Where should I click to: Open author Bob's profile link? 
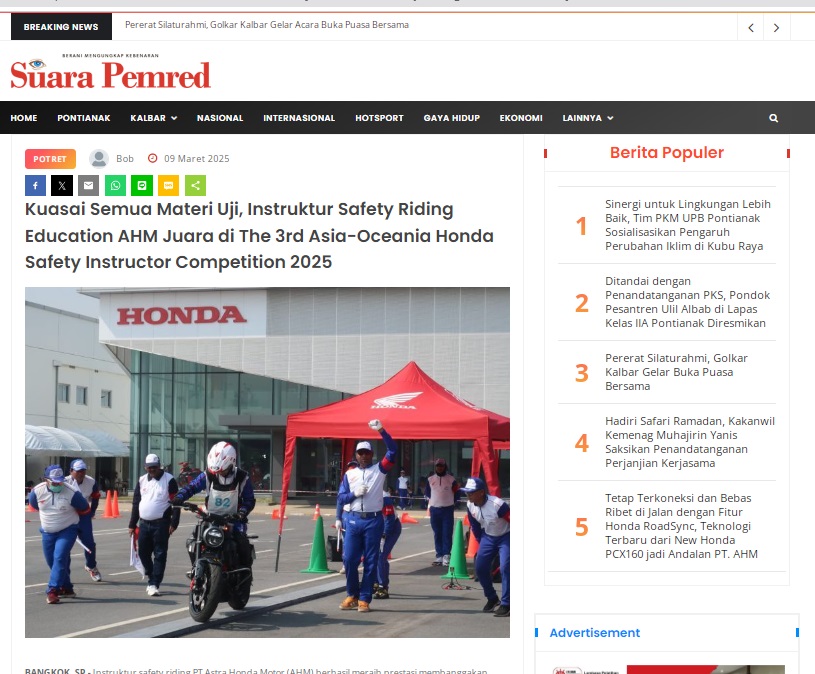pos(125,158)
